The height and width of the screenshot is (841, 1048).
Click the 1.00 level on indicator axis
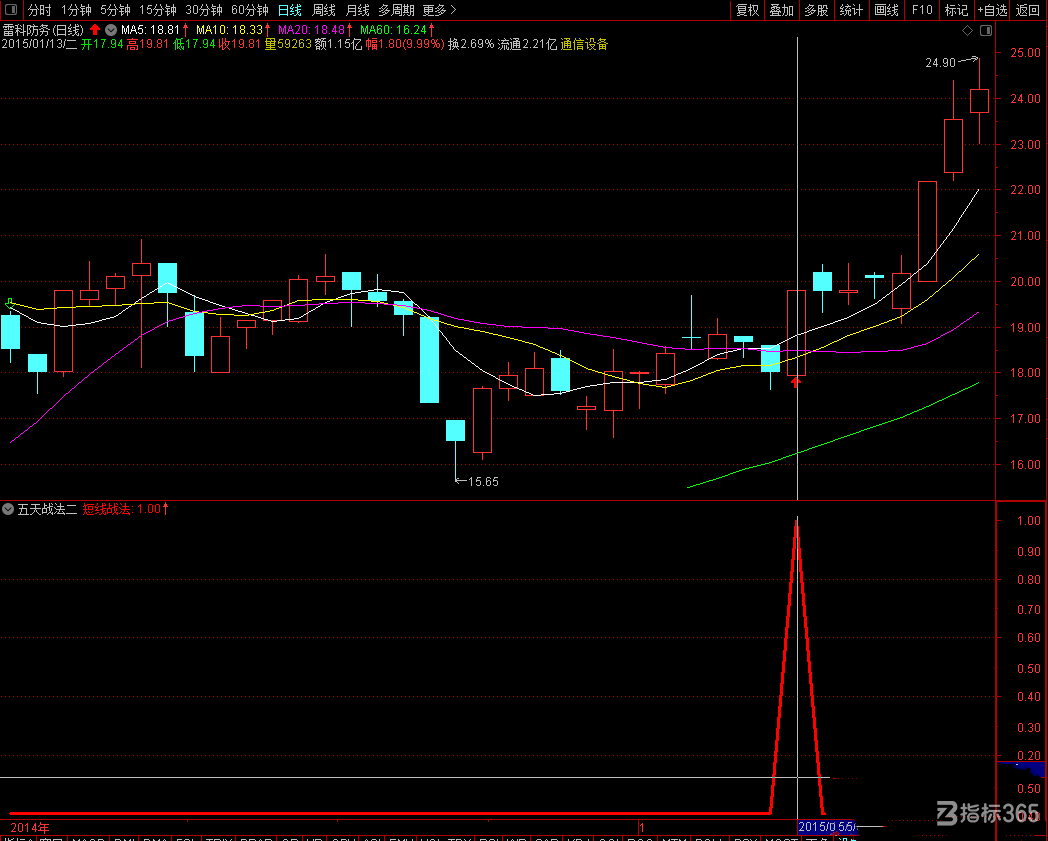coord(1029,521)
